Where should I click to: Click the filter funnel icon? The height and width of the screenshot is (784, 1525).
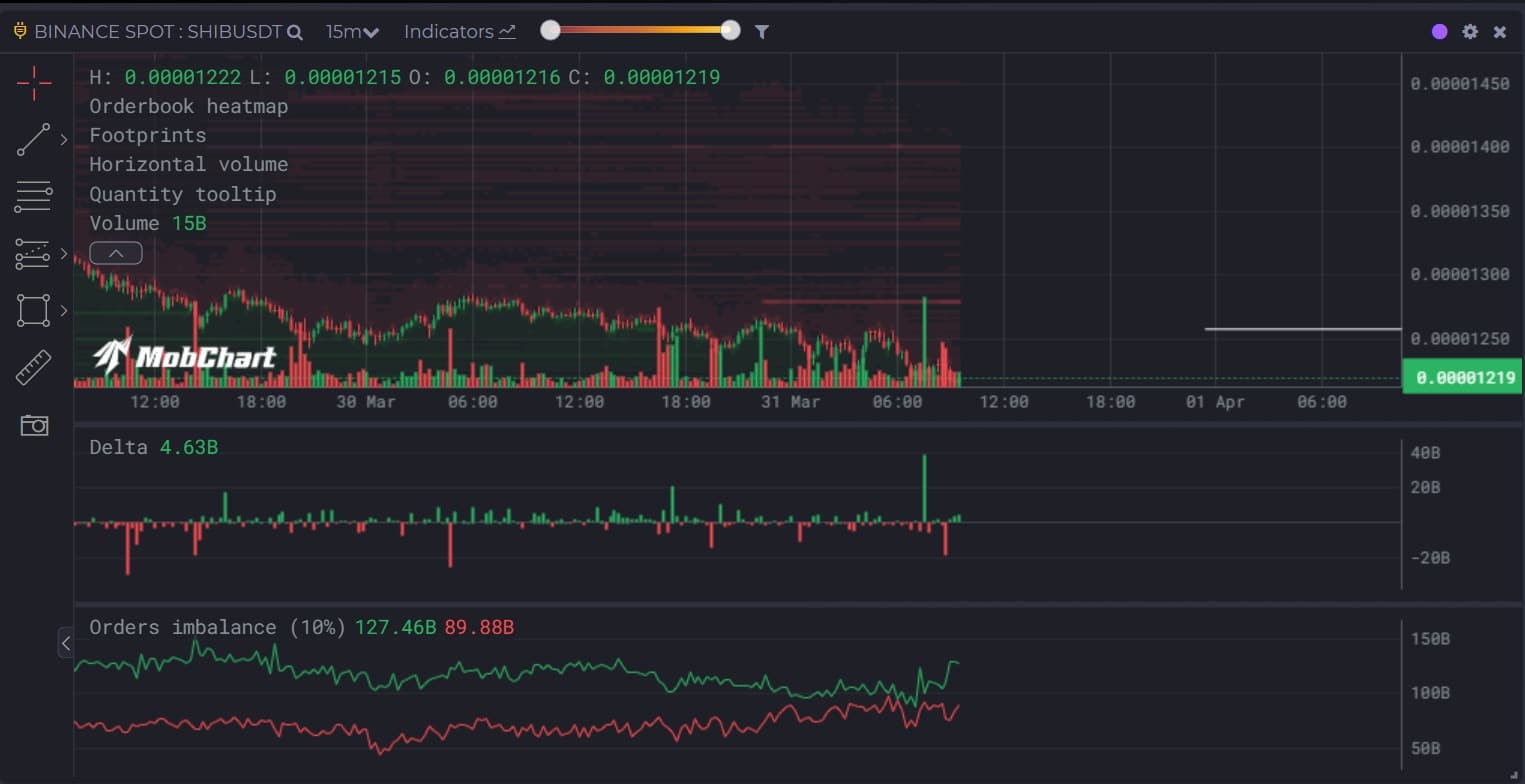(x=761, y=32)
